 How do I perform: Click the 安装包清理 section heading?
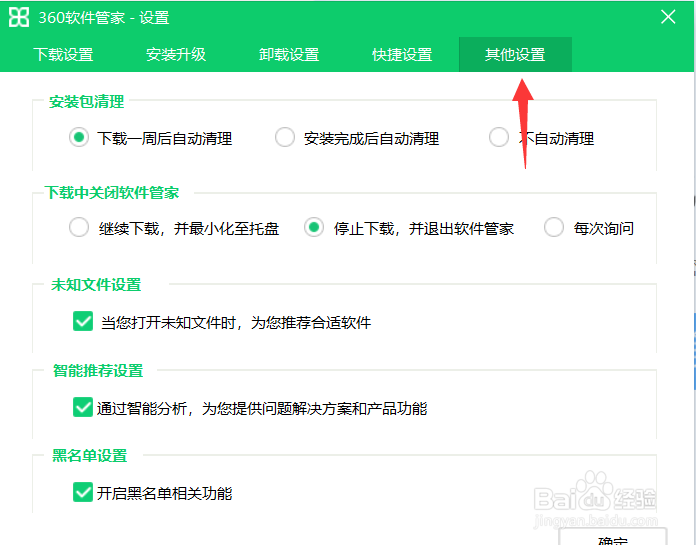[x=87, y=102]
